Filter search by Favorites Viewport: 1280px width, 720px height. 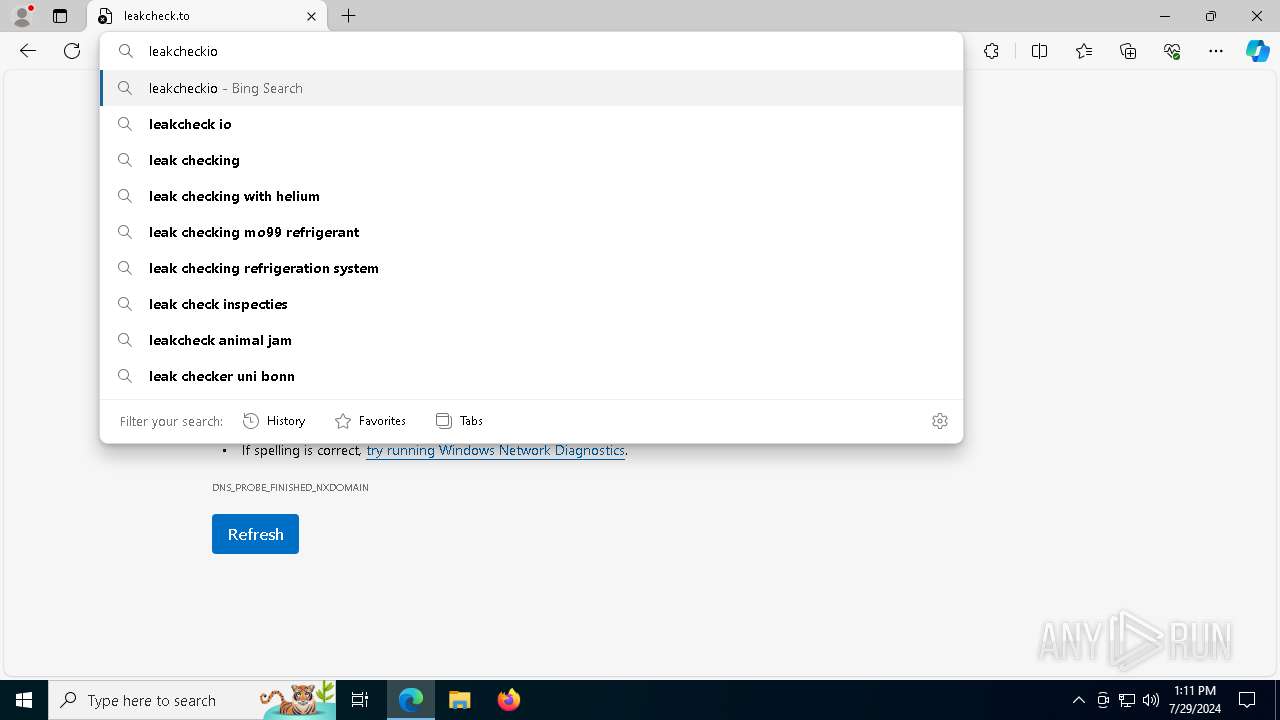(370, 421)
